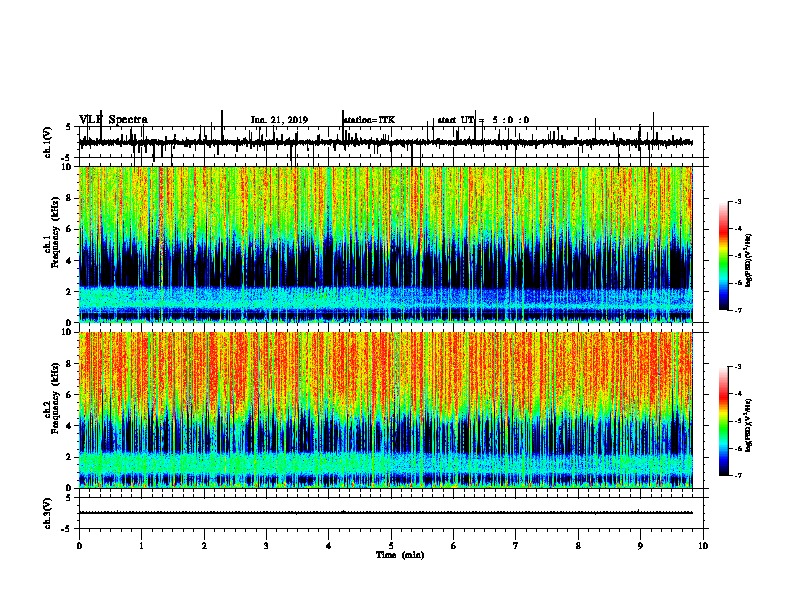Screen dimensions: 792x612
Task: Select the 'Jan. 21, 2019' date label
Action: (279, 120)
